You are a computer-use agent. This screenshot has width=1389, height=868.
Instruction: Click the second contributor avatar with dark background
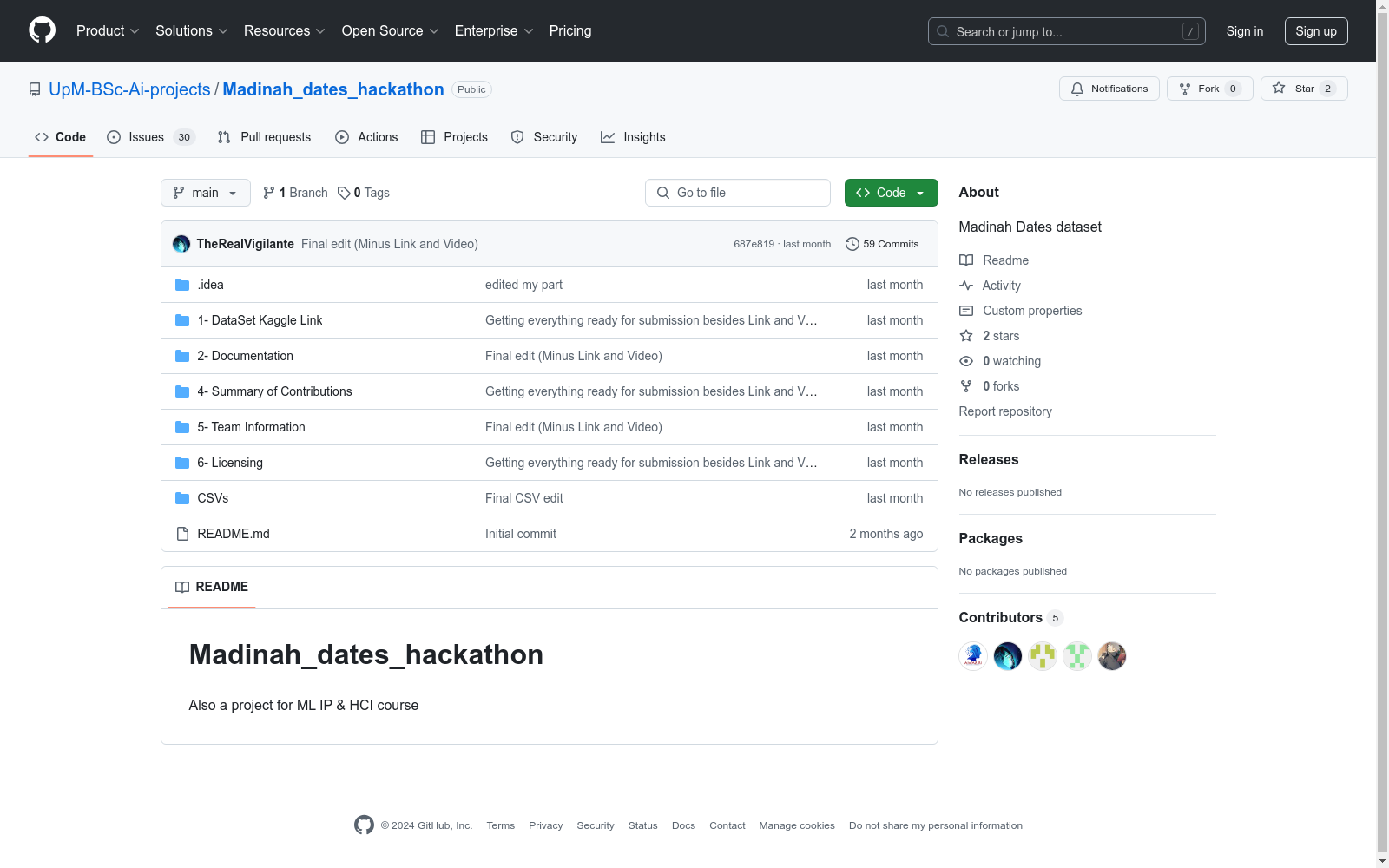[1008, 656]
